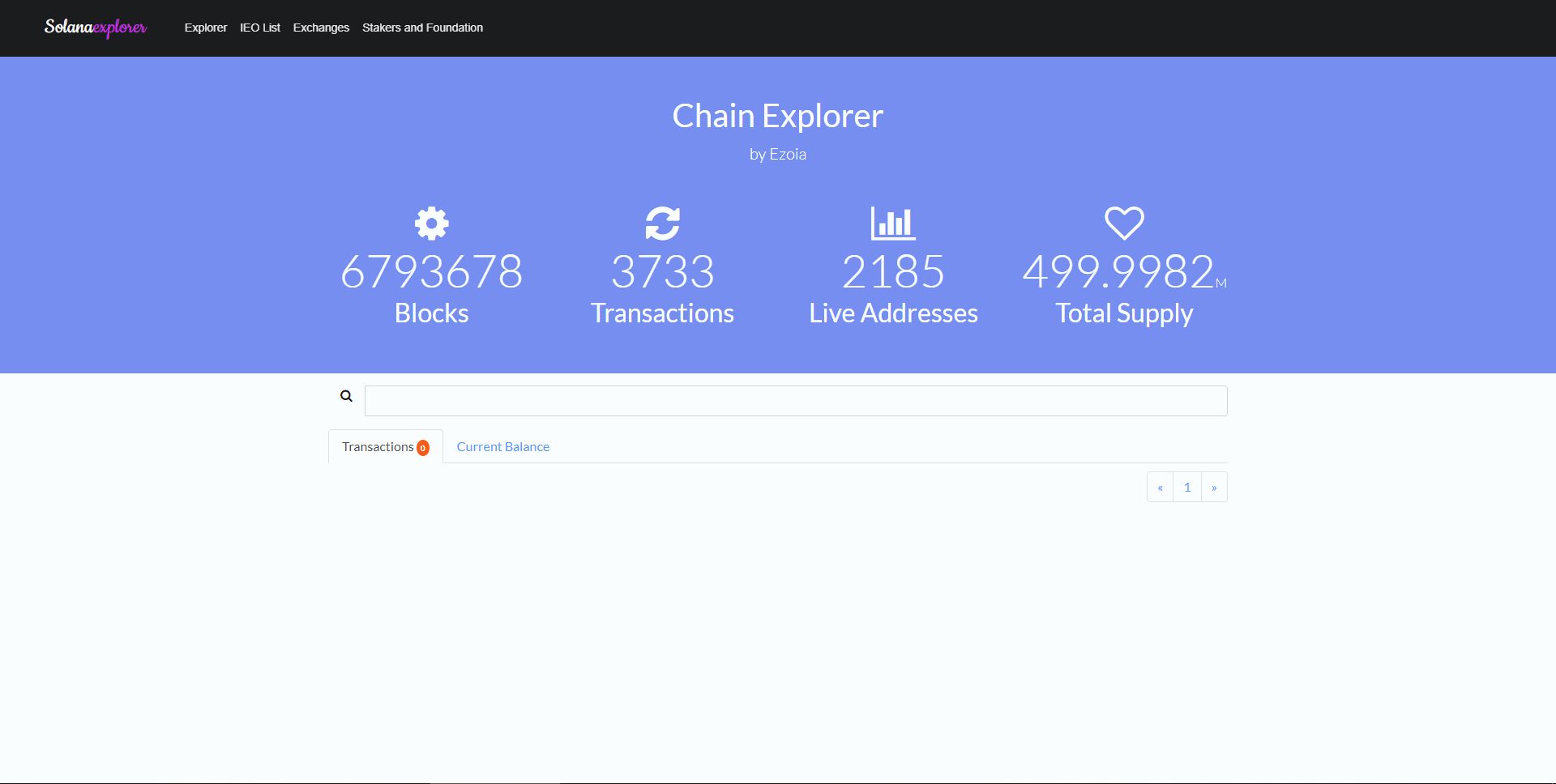Click the bar chart icon above Live Addresses

(x=892, y=223)
